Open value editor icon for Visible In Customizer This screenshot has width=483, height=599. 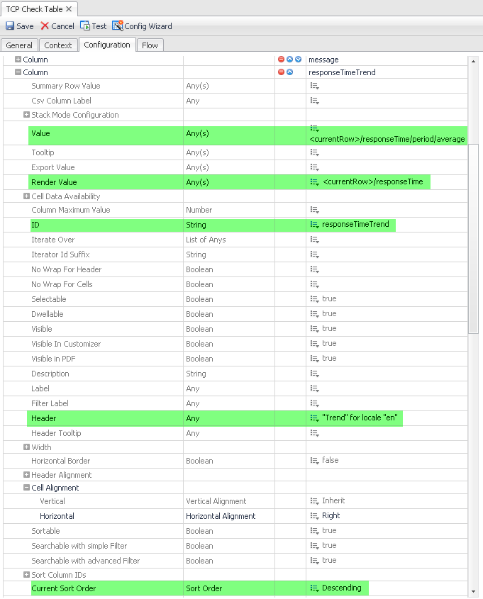(x=314, y=344)
